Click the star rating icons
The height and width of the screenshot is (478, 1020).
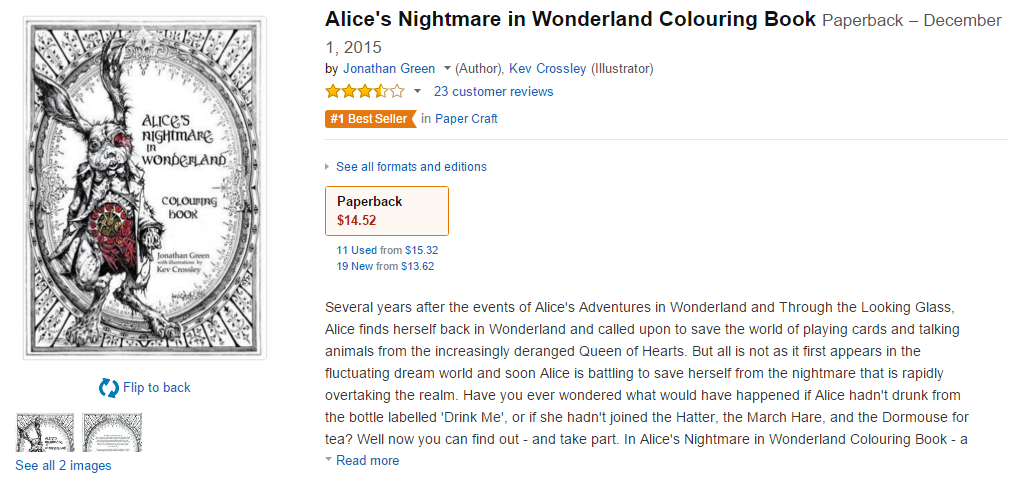click(364, 92)
